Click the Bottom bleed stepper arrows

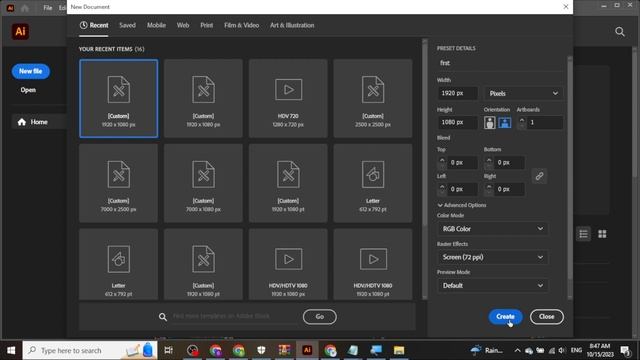click(x=489, y=162)
